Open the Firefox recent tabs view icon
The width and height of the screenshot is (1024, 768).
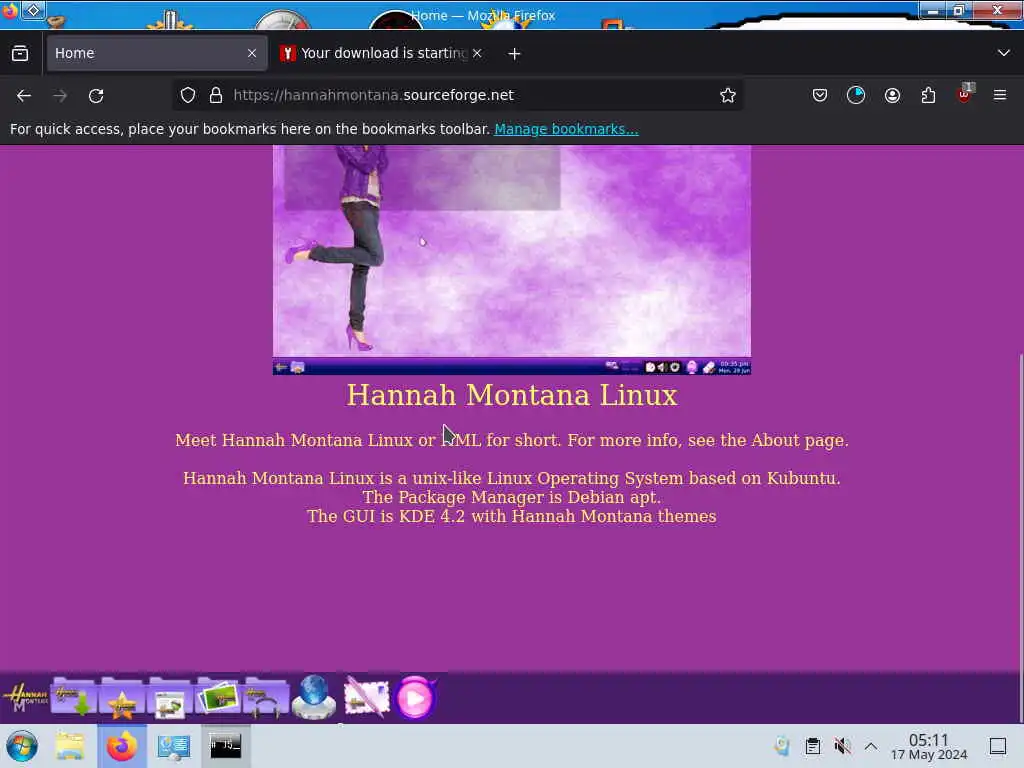point(20,53)
